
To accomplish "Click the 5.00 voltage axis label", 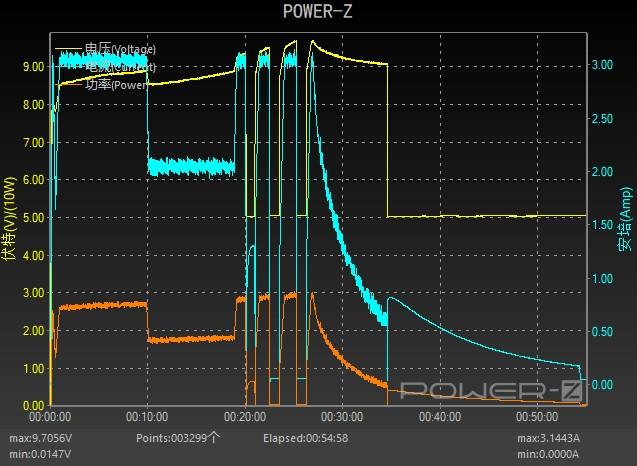I will (x=33, y=218).
